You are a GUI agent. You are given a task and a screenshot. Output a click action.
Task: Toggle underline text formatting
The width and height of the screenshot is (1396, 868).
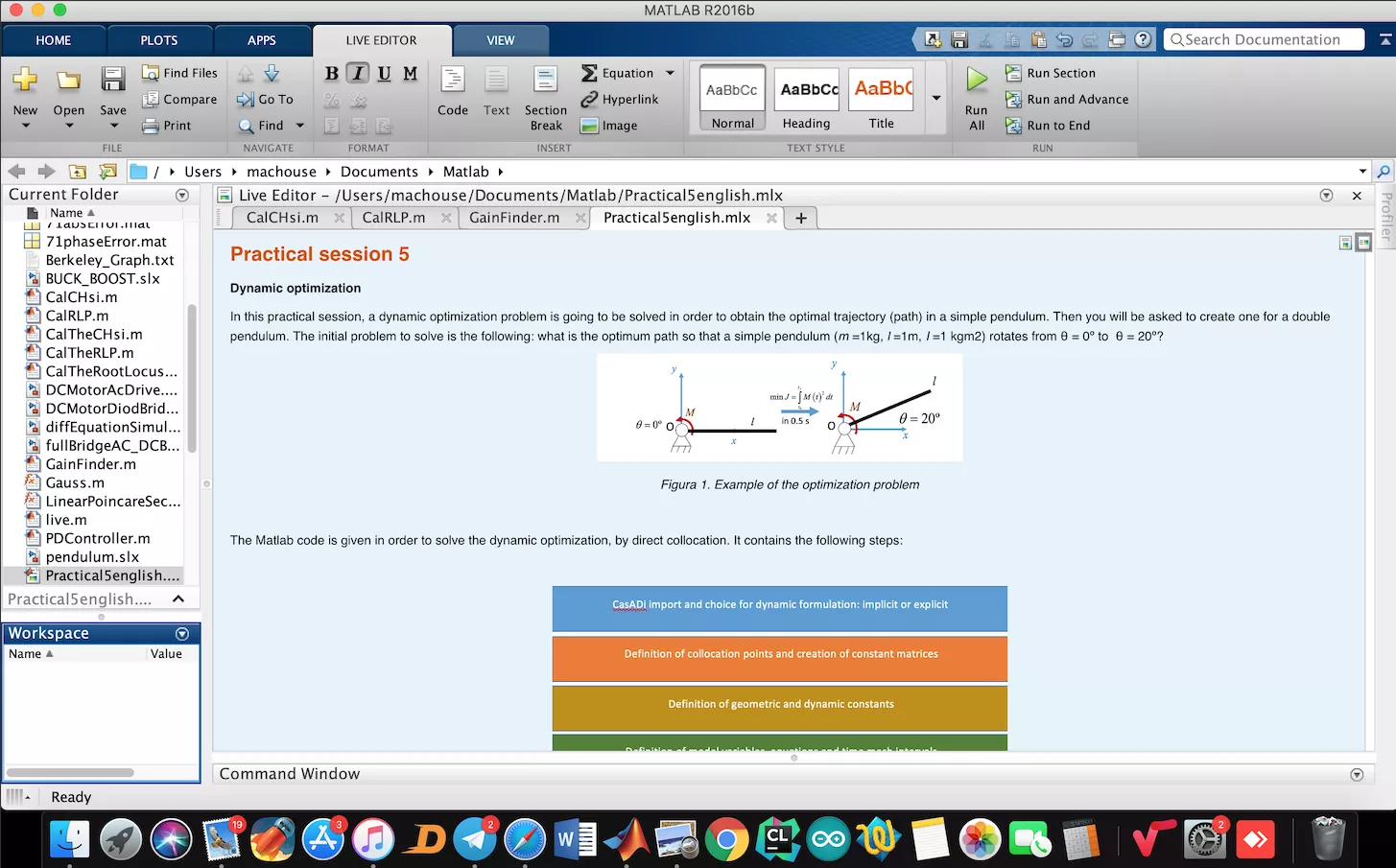[384, 73]
